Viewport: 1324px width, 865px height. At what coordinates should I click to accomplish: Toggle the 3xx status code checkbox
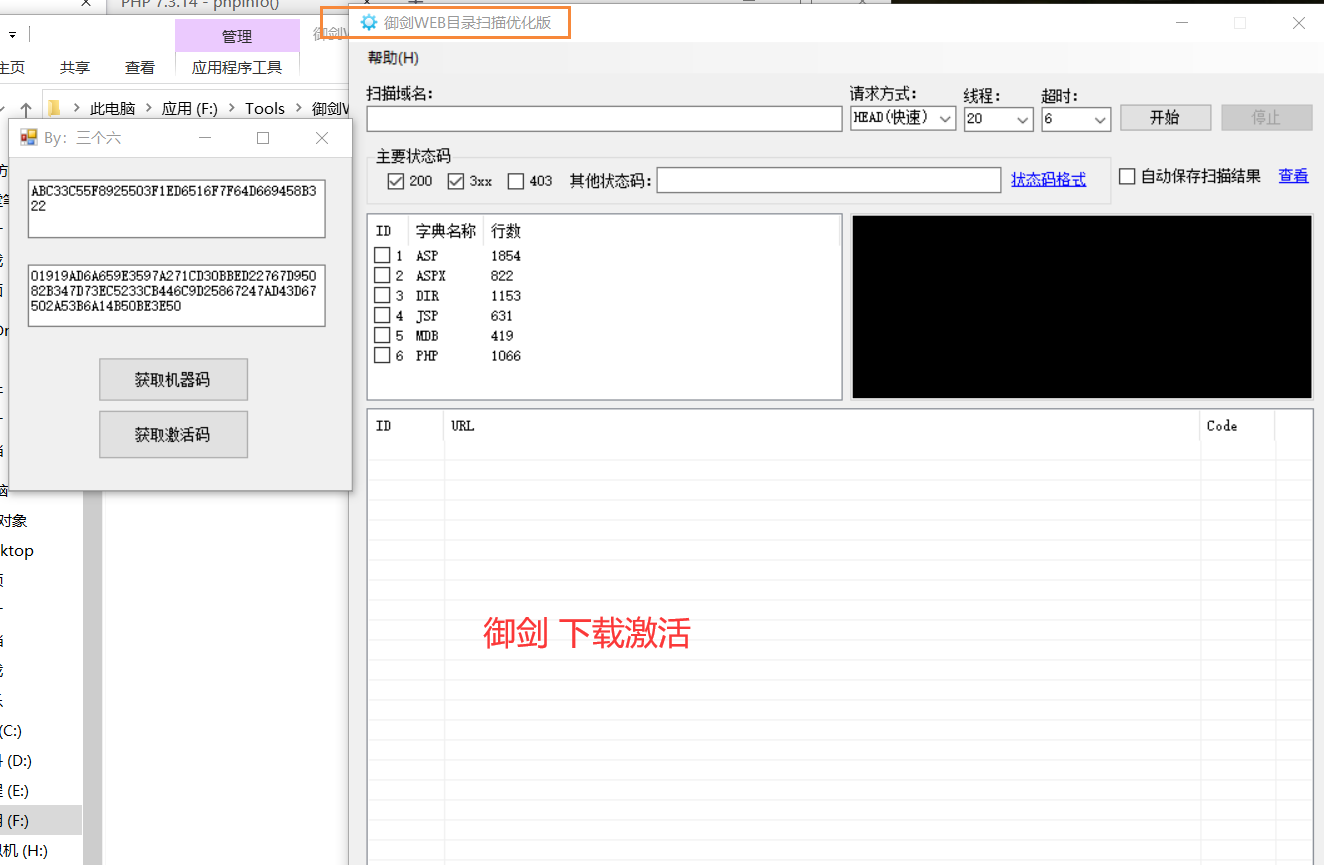[x=456, y=181]
